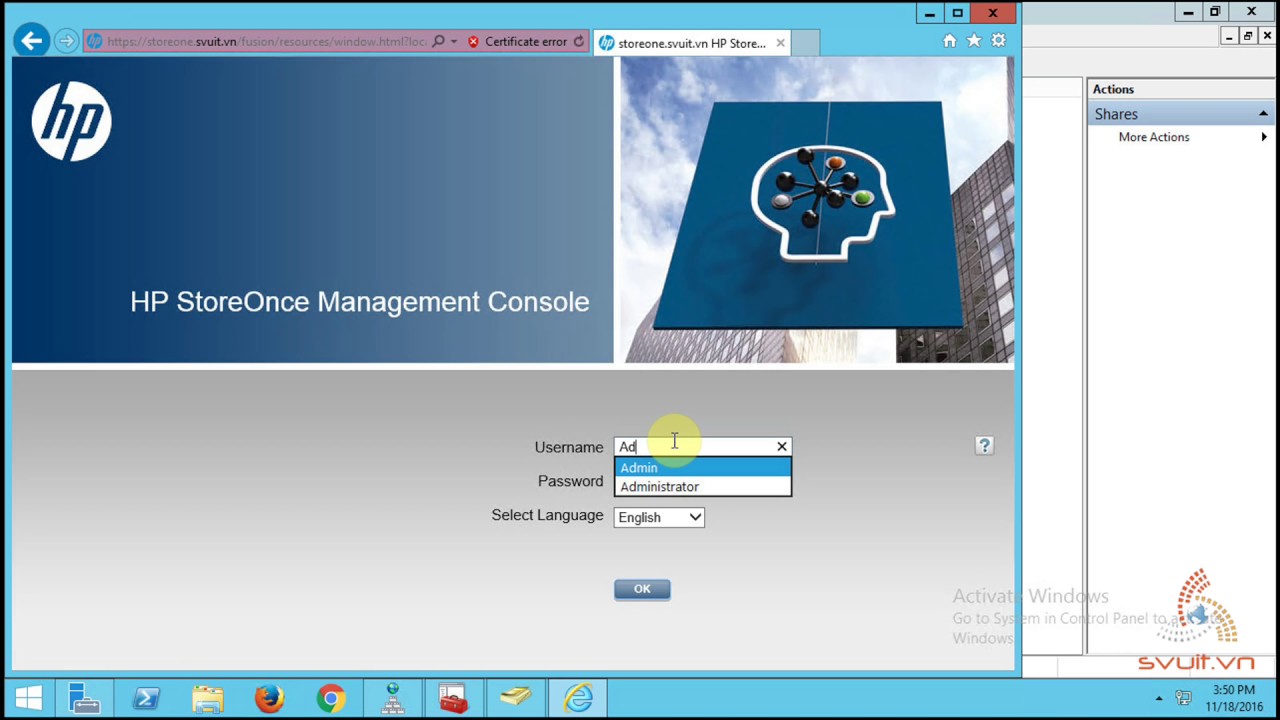Open the help question mark icon
Viewport: 1280px width, 720px height.
coord(984,446)
